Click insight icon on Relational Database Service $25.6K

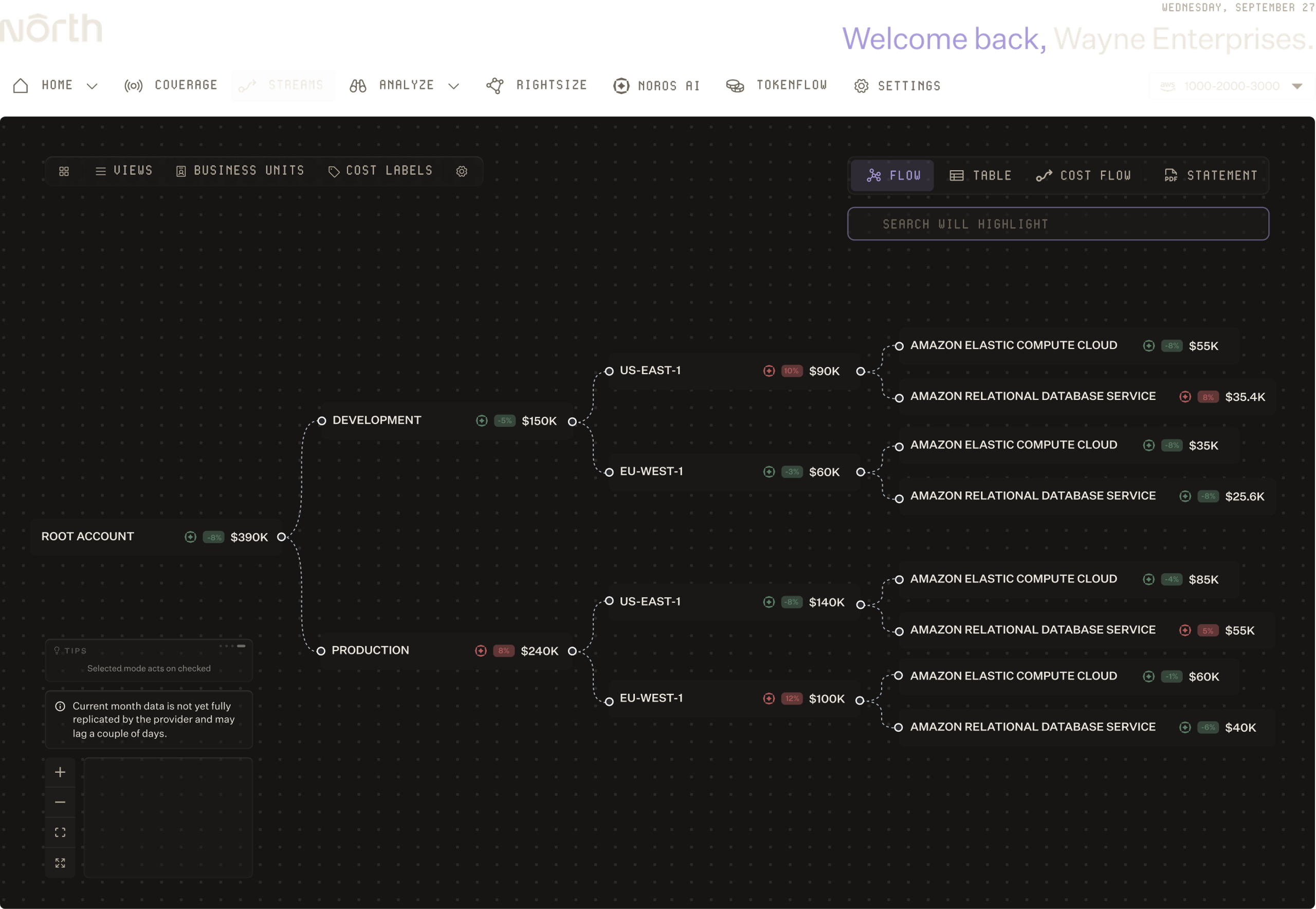point(1185,496)
